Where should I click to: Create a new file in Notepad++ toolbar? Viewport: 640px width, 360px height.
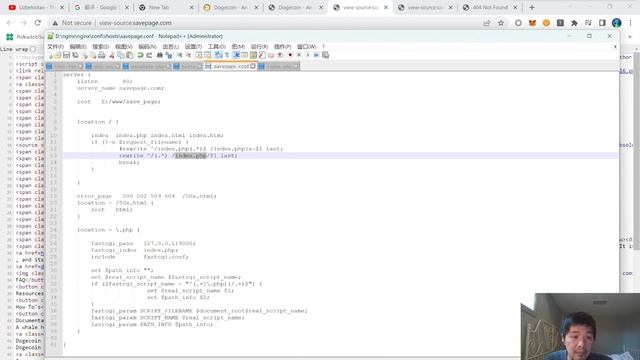click(51, 55)
